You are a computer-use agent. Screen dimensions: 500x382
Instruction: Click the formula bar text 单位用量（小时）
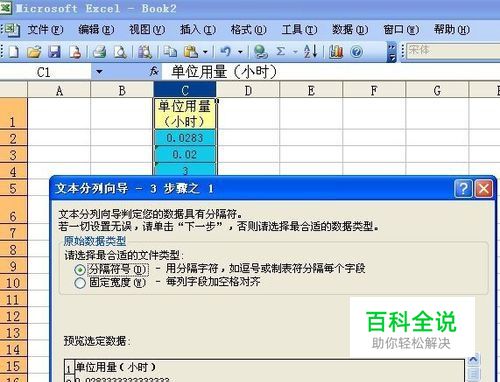click(224, 72)
